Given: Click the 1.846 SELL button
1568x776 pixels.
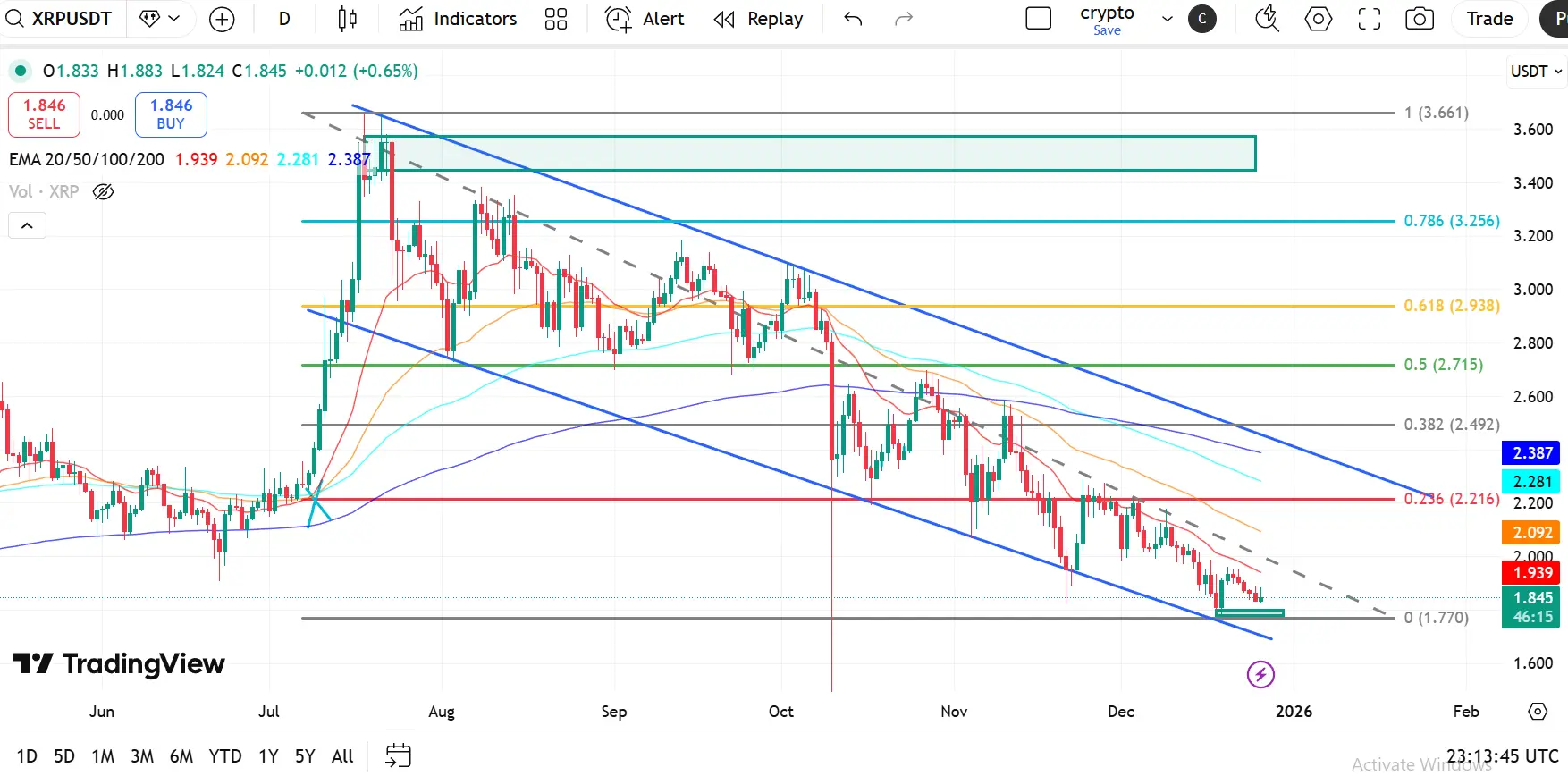Looking at the screenshot, I should coord(44,114).
